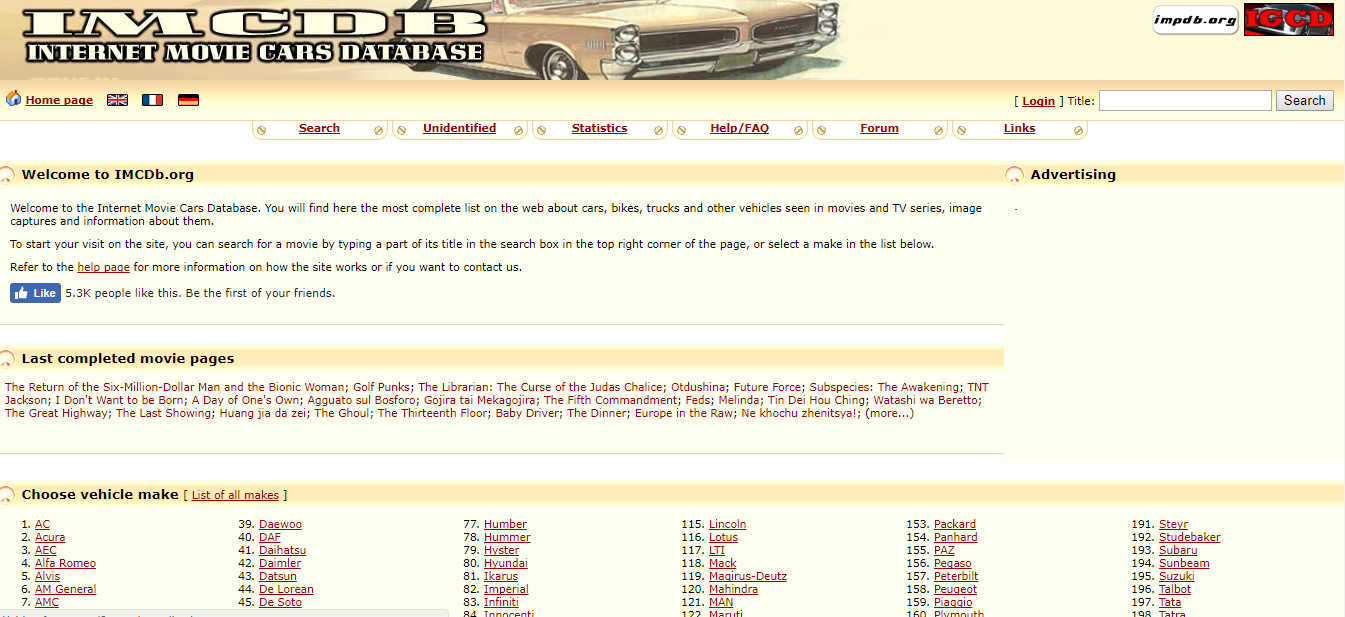Screen dimensions: 1345x617
Task: Open the movie The Great Highway
Action: [57, 413]
